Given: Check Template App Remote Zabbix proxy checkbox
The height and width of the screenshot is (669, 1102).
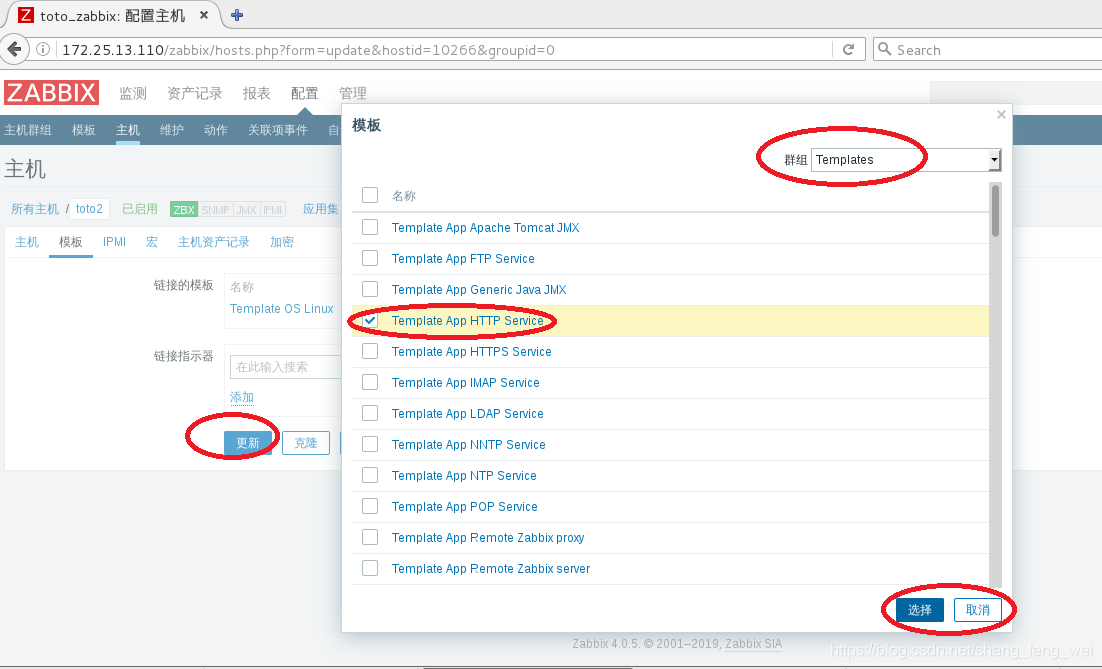Looking at the screenshot, I should pos(370,537).
